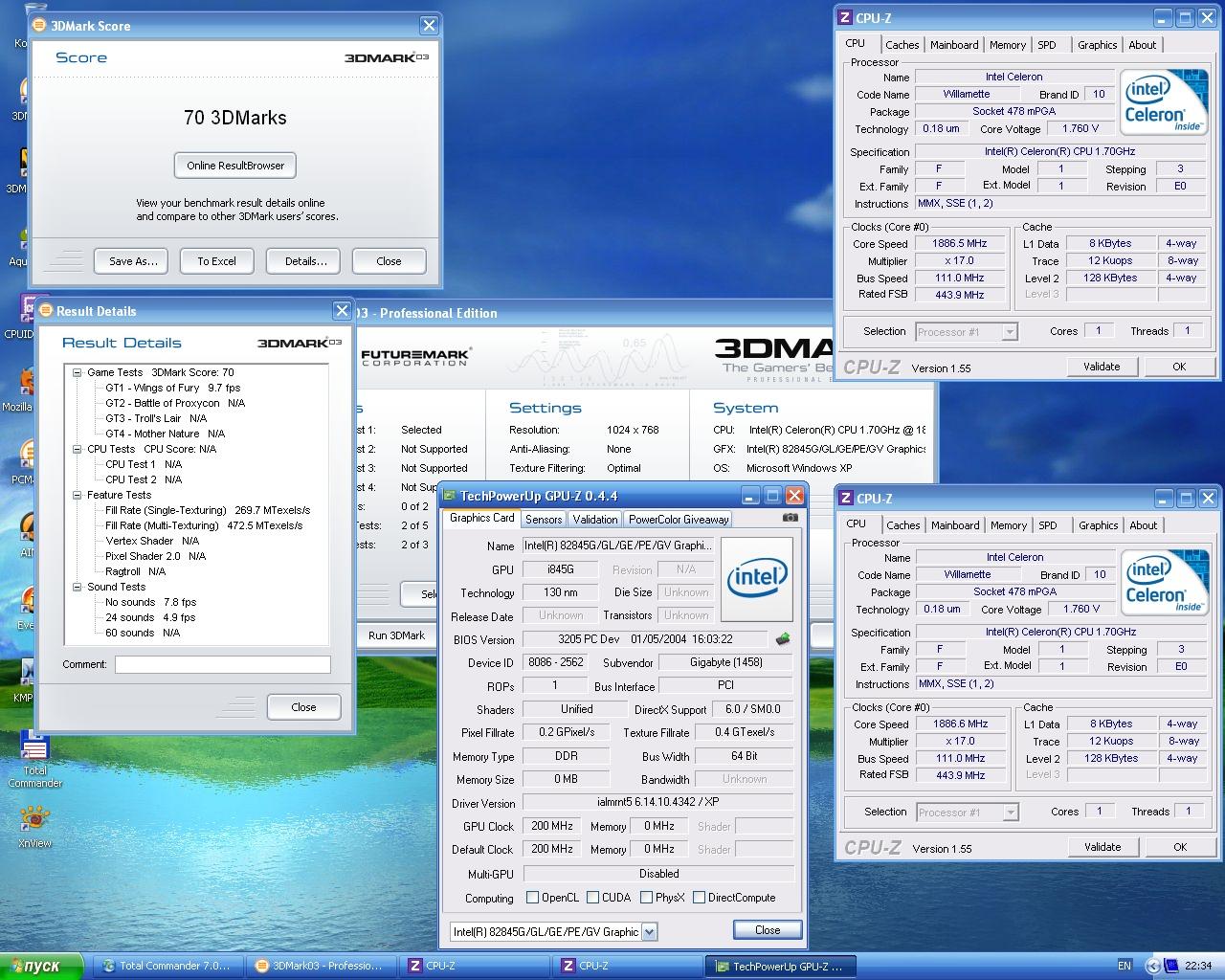Click the Core Speed value in the upper CPU-Z window
The image size is (1225, 980).
point(959,244)
